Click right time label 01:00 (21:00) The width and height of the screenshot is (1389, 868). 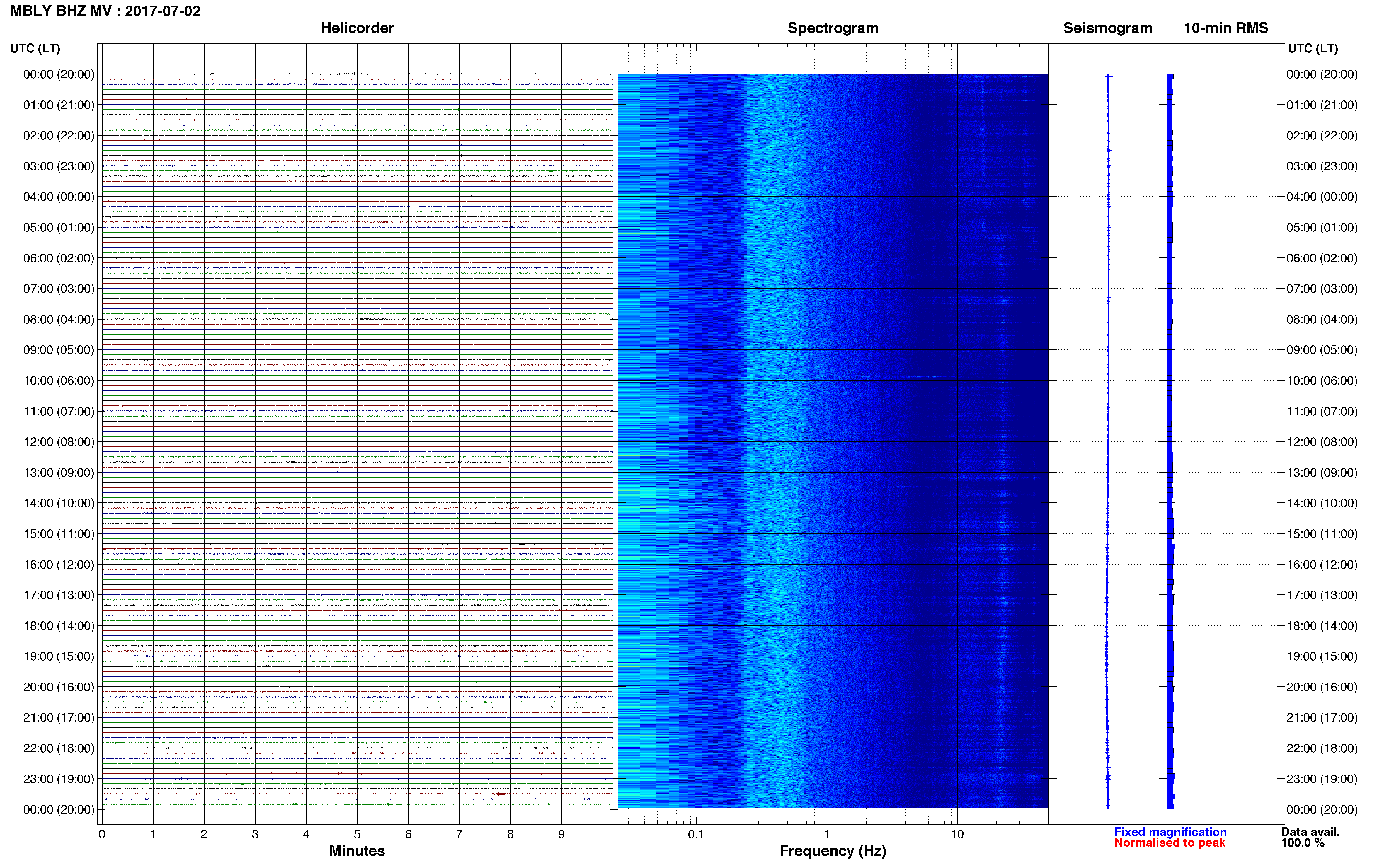1322,105
